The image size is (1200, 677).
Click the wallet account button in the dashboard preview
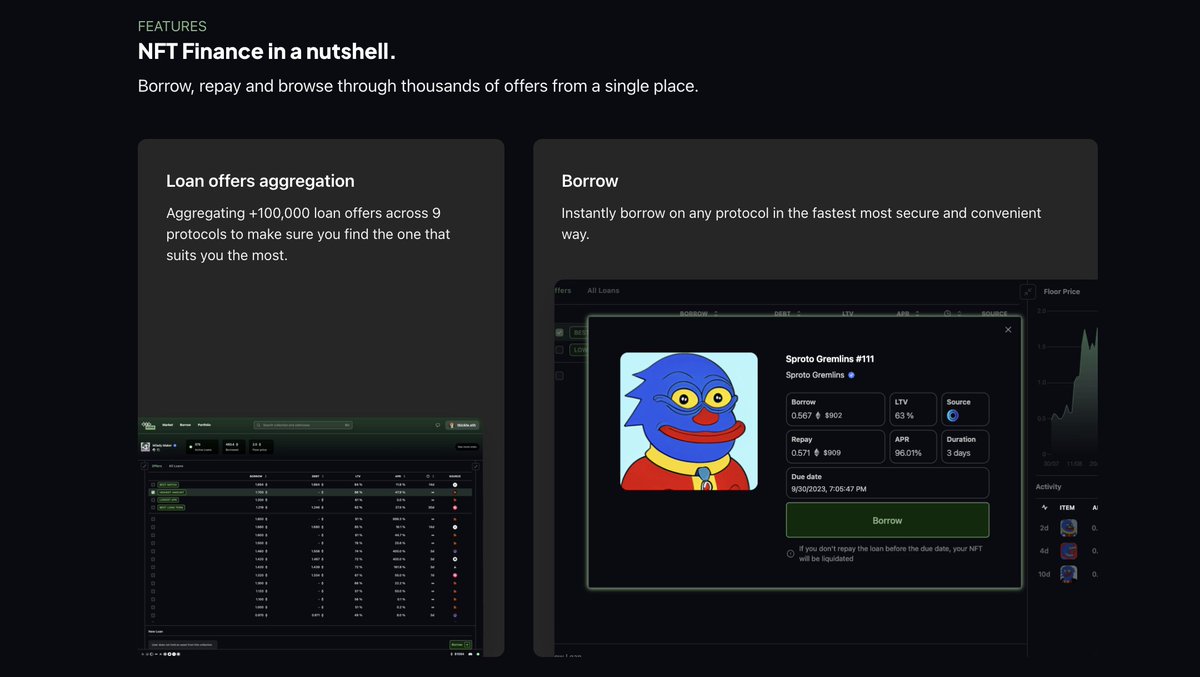[462, 425]
